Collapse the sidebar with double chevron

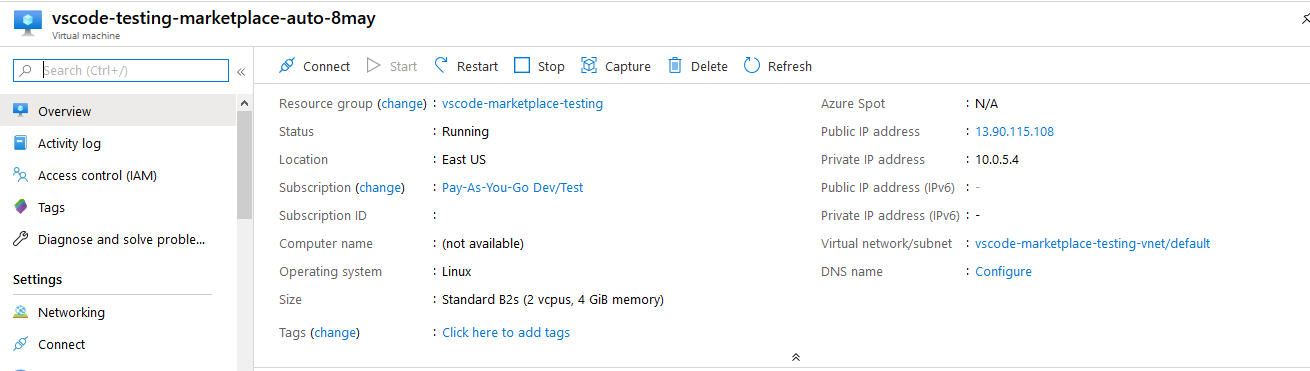(241, 71)
